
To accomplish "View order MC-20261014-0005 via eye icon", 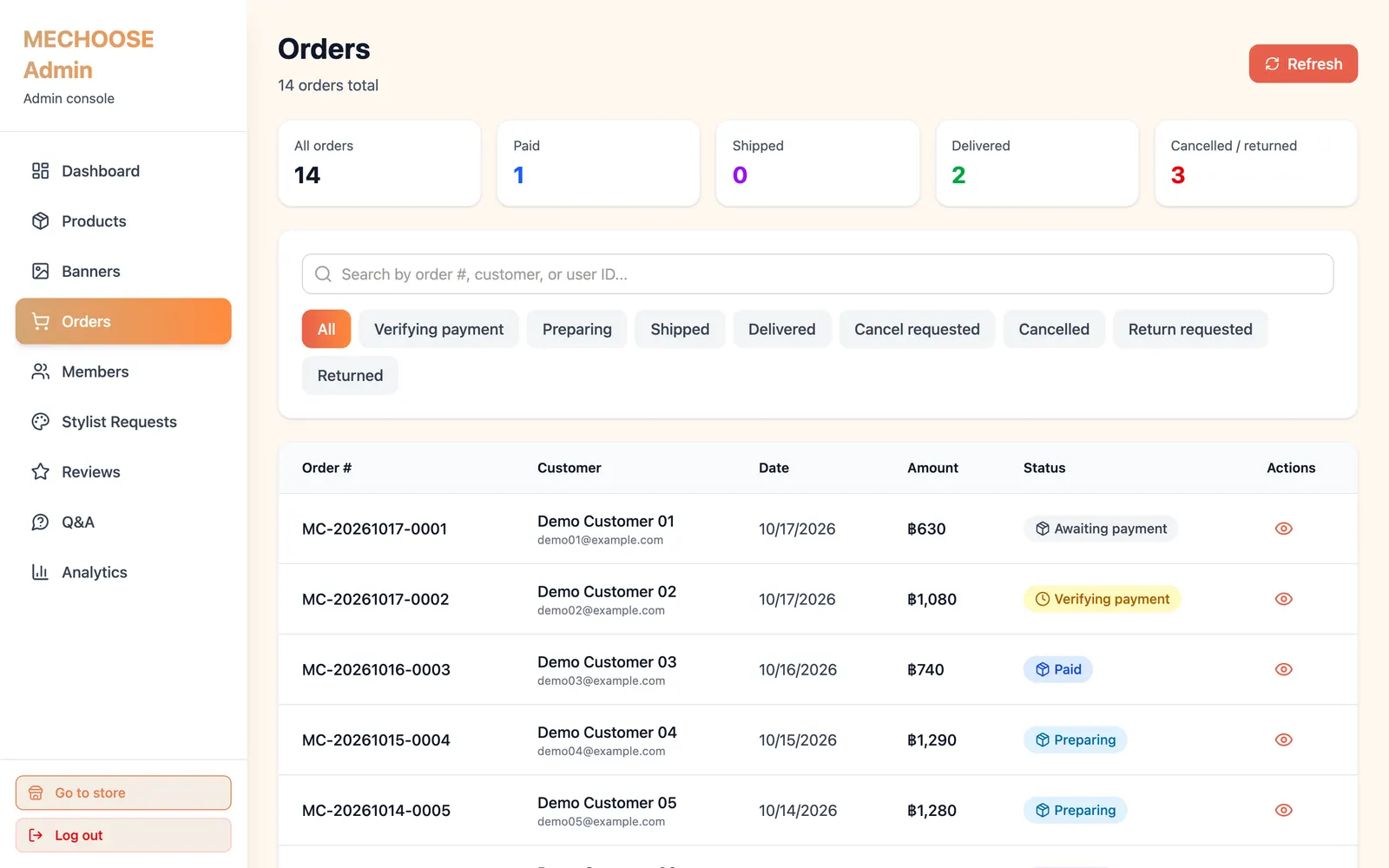I will [x=1283, y=810].
